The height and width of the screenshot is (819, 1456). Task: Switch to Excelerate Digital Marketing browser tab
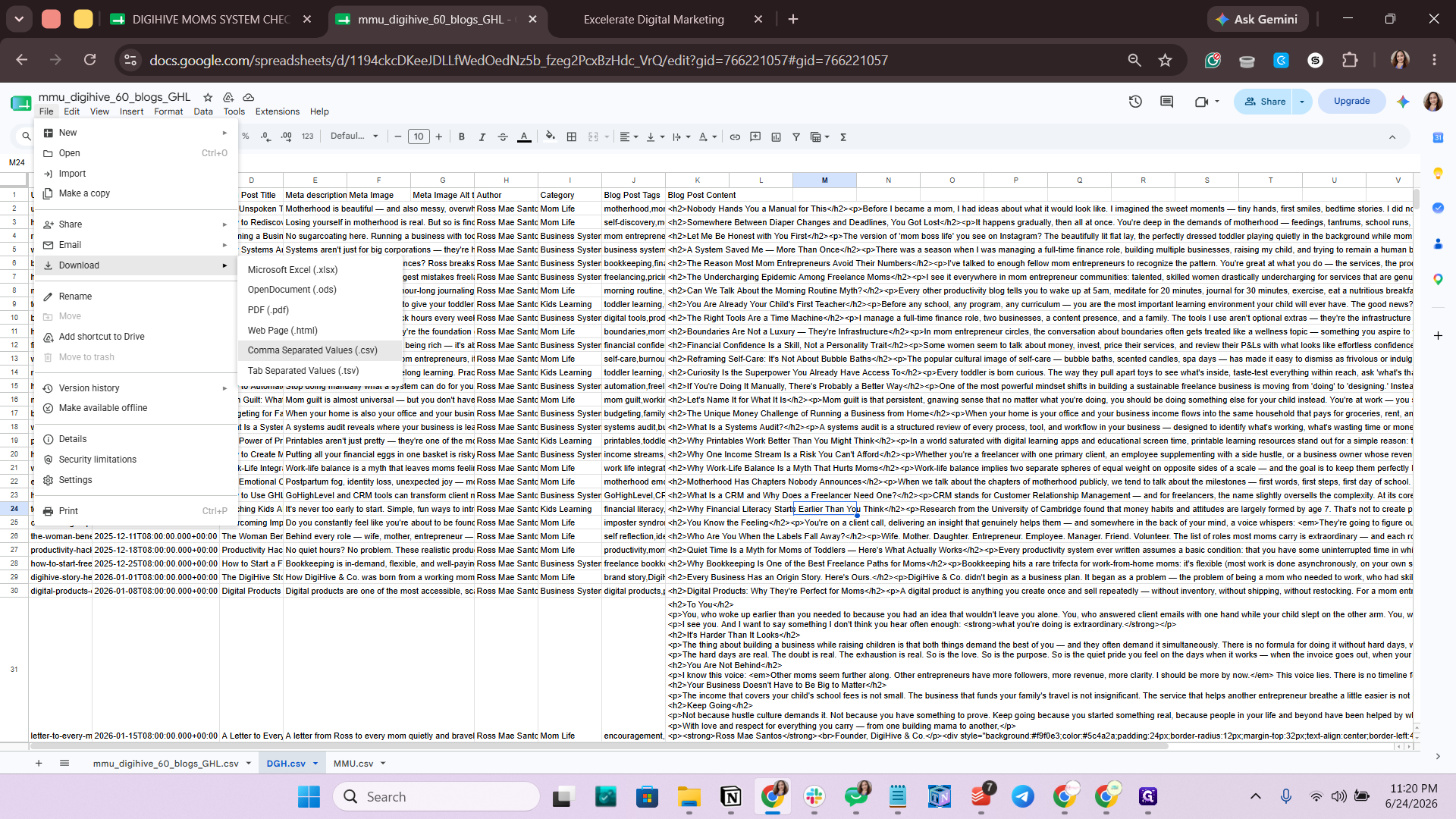pos(654,19)
